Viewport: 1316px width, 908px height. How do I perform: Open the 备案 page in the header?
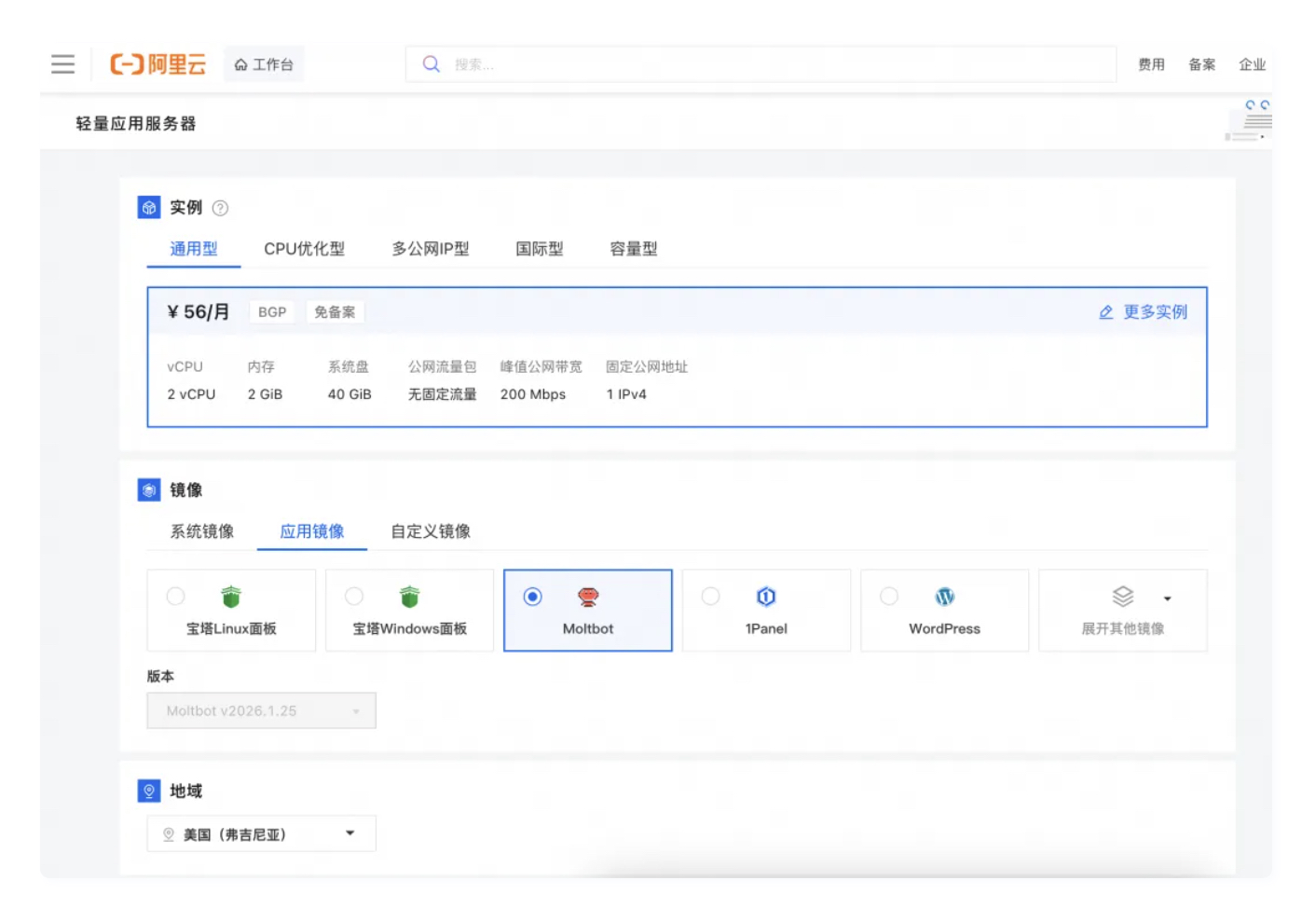pyautogui.click(x=1201, y=63)
